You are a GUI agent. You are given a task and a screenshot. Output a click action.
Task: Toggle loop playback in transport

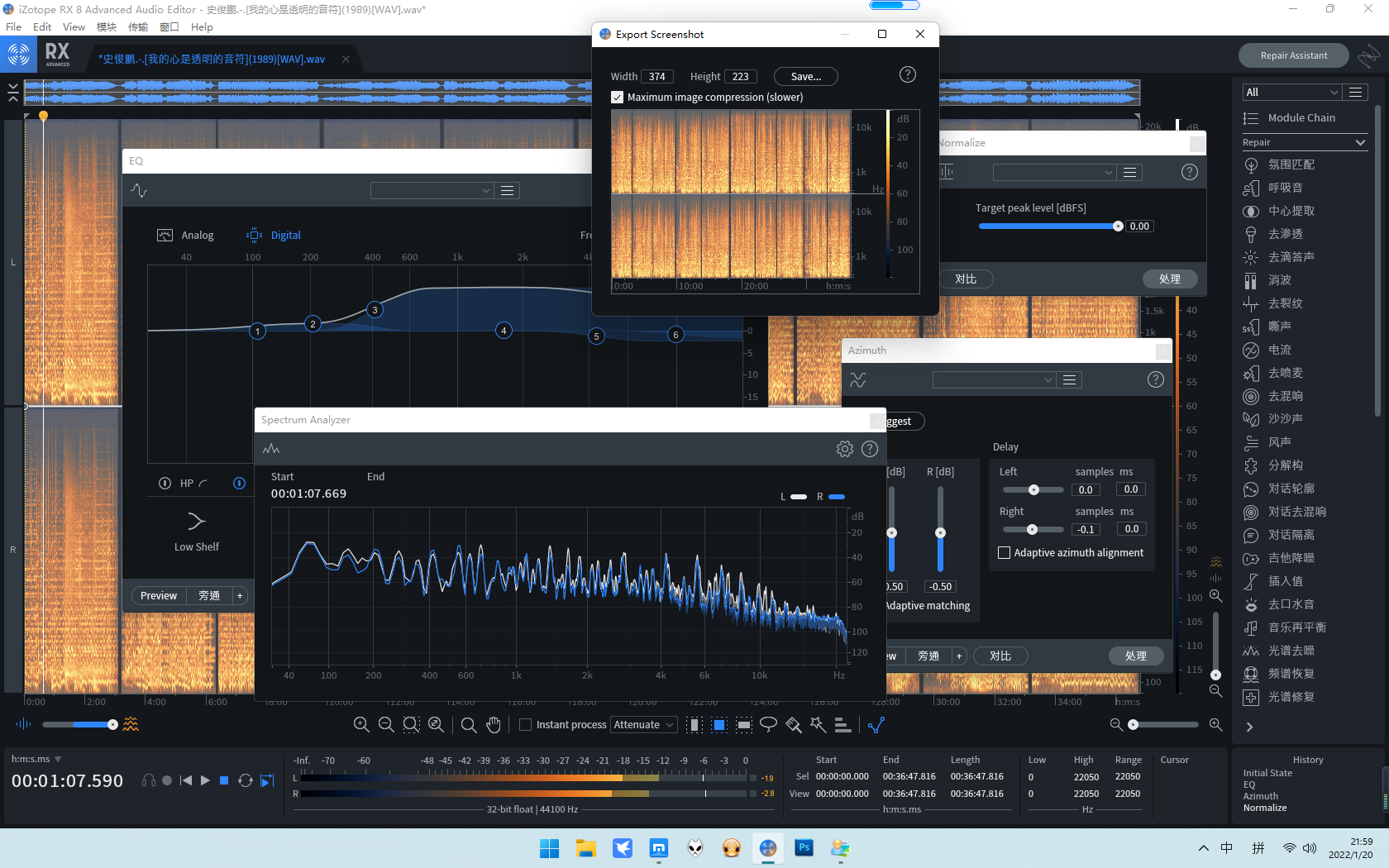tap(246, 780)
